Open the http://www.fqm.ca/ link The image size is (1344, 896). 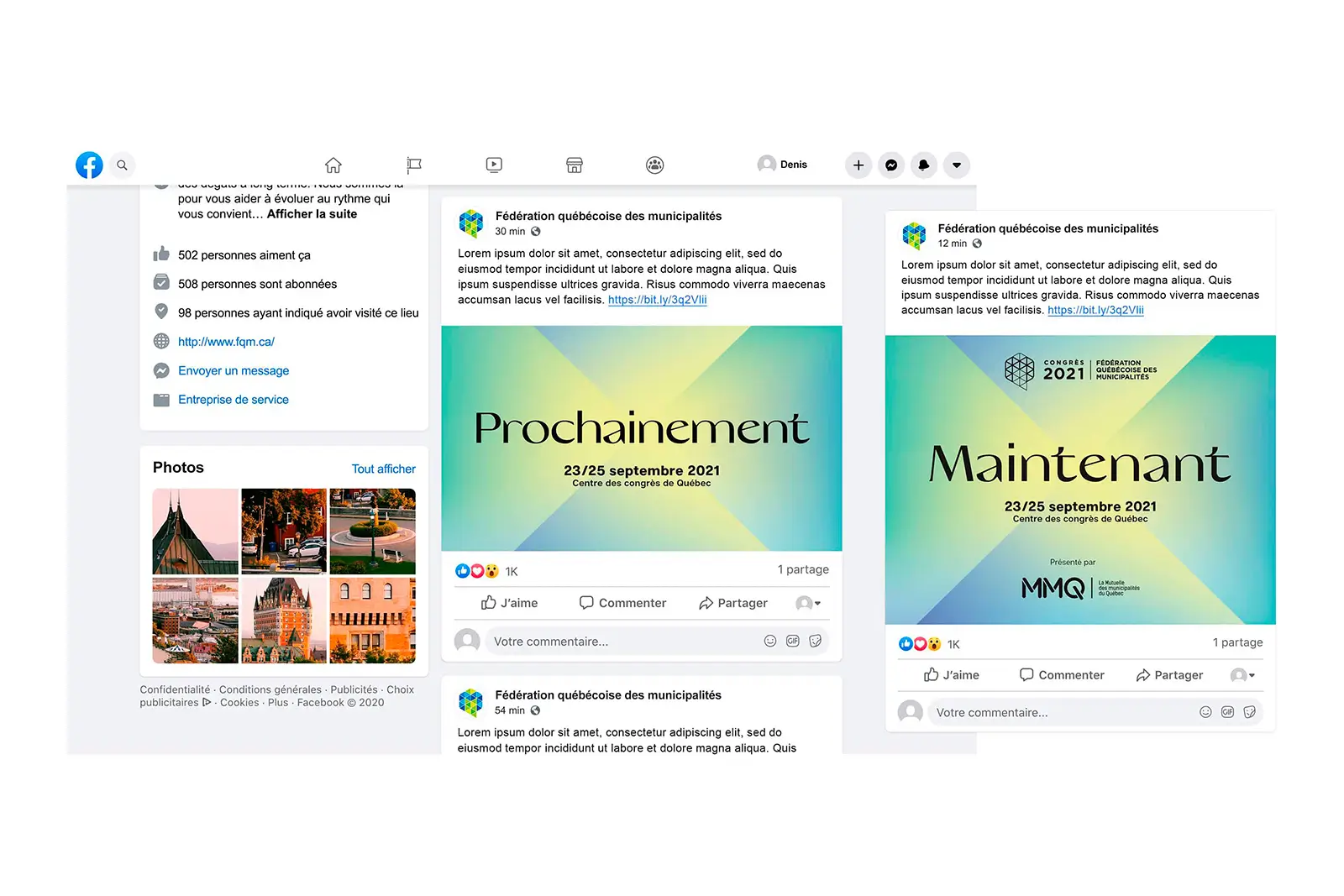click(x=226, y=342)
